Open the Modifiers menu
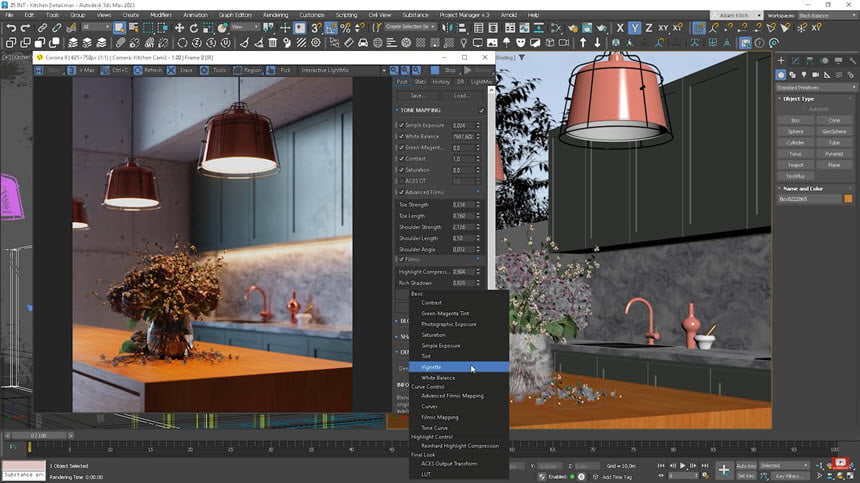The height and width of the screenshot is (483, 860). 161,15
